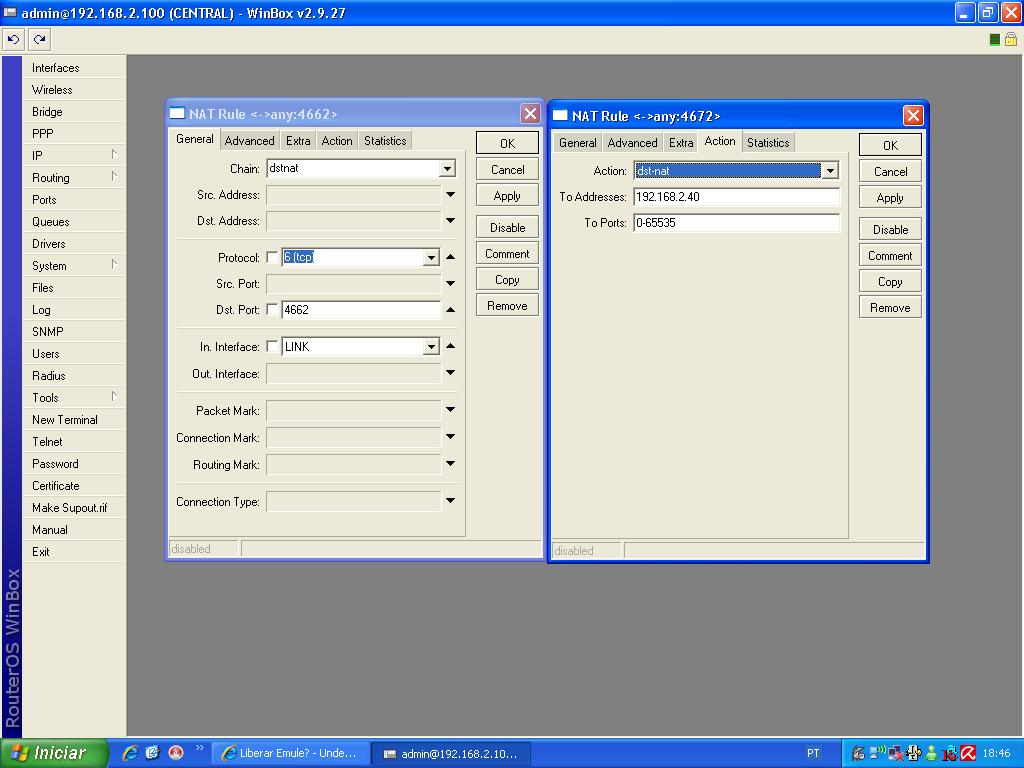Launch Internet Explorer from quick launch
The height and width of the screenshot is (768, 1024).
pos(130,753)
